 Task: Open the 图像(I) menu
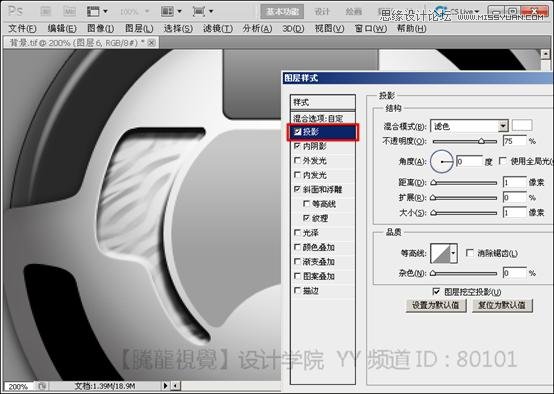[x=101, y=29]
